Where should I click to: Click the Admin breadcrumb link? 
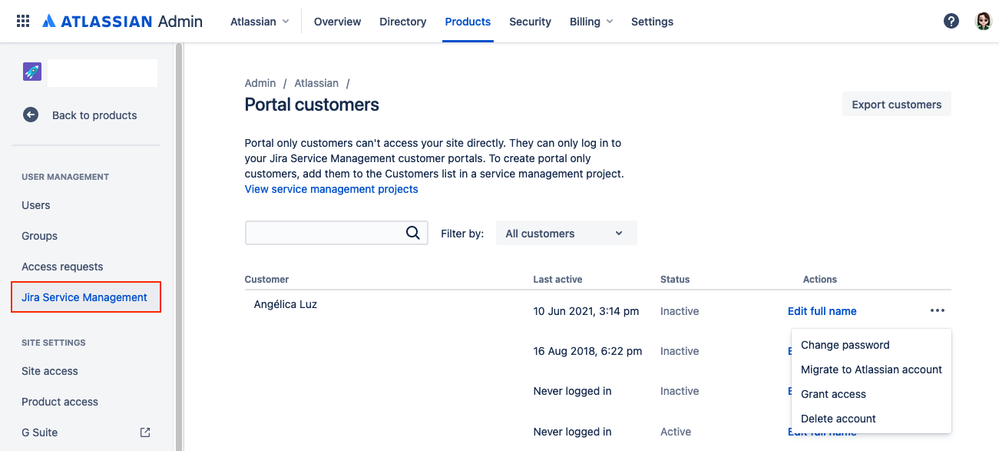tap(260, 83)
